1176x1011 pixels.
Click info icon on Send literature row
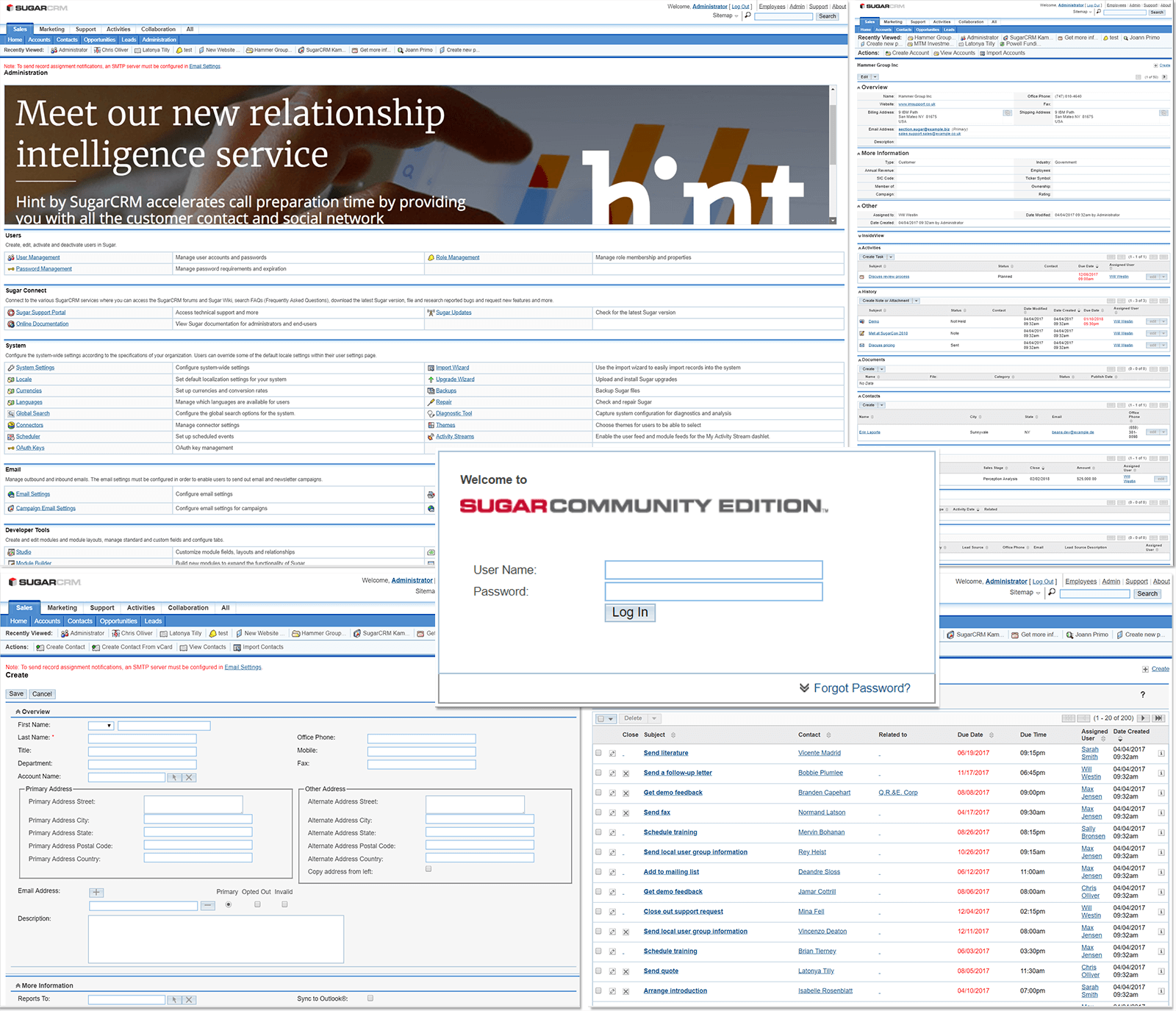pyautogui.click(x=1161, y=754)
